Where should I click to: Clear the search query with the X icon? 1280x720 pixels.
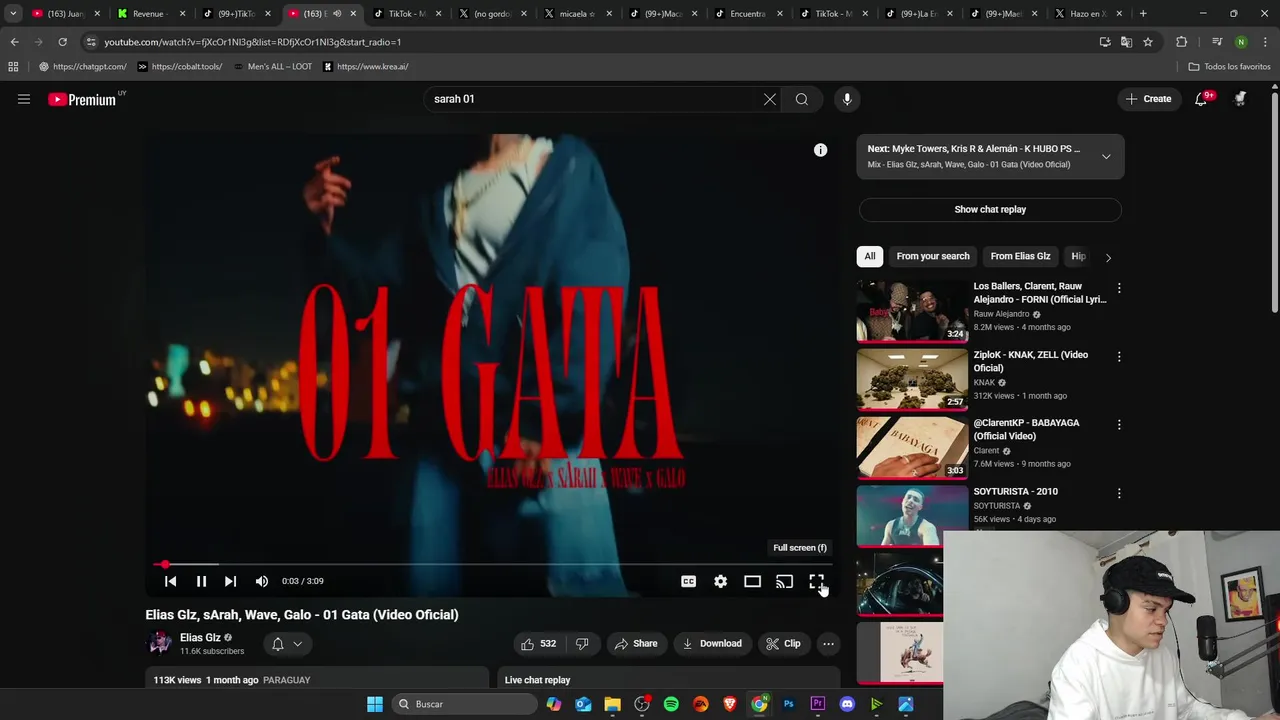[770, 99]
